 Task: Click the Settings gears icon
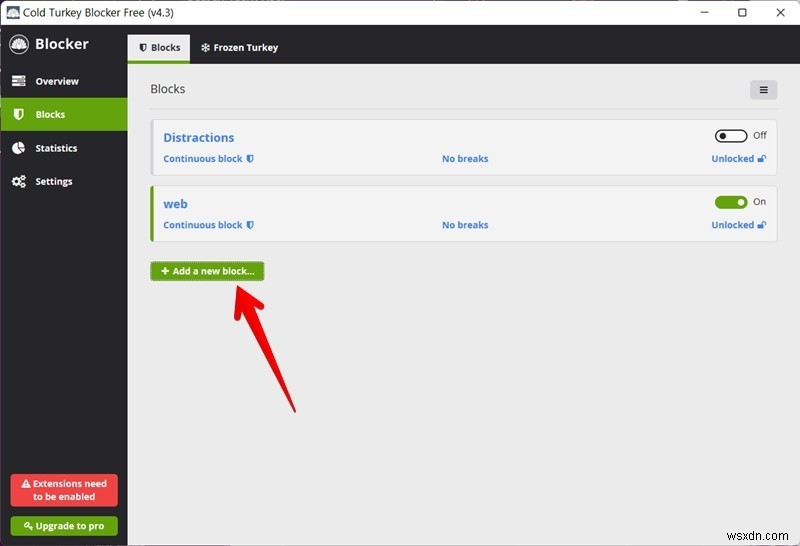pos(19,181)
